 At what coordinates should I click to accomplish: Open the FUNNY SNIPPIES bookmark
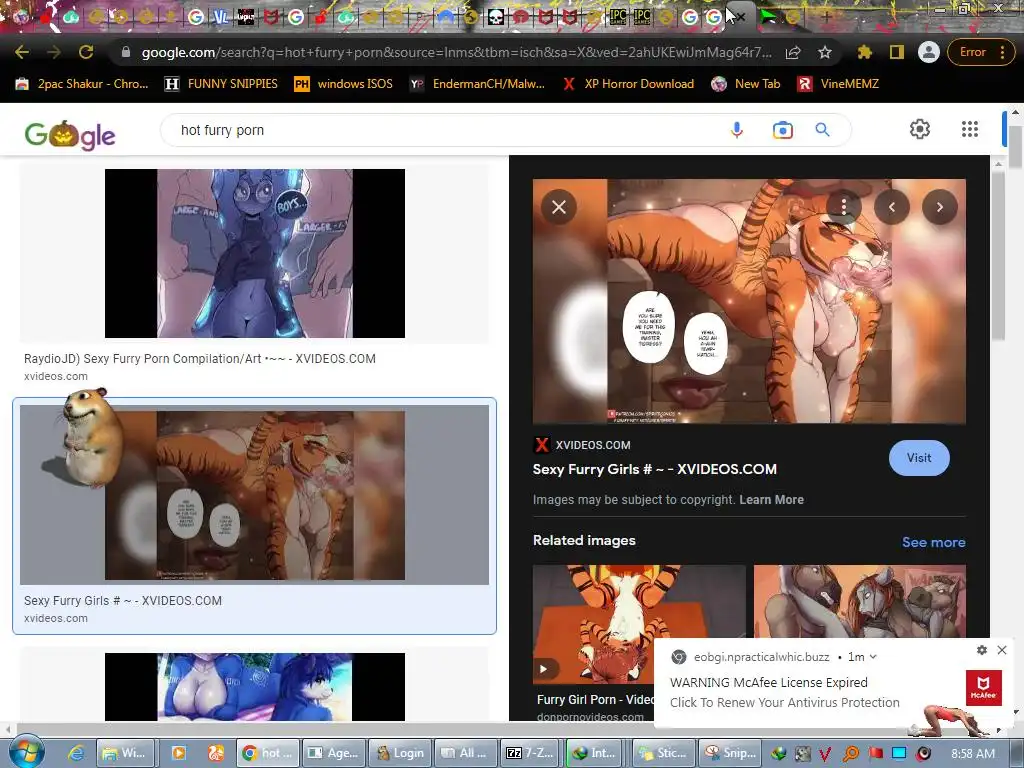click(221, 84)
